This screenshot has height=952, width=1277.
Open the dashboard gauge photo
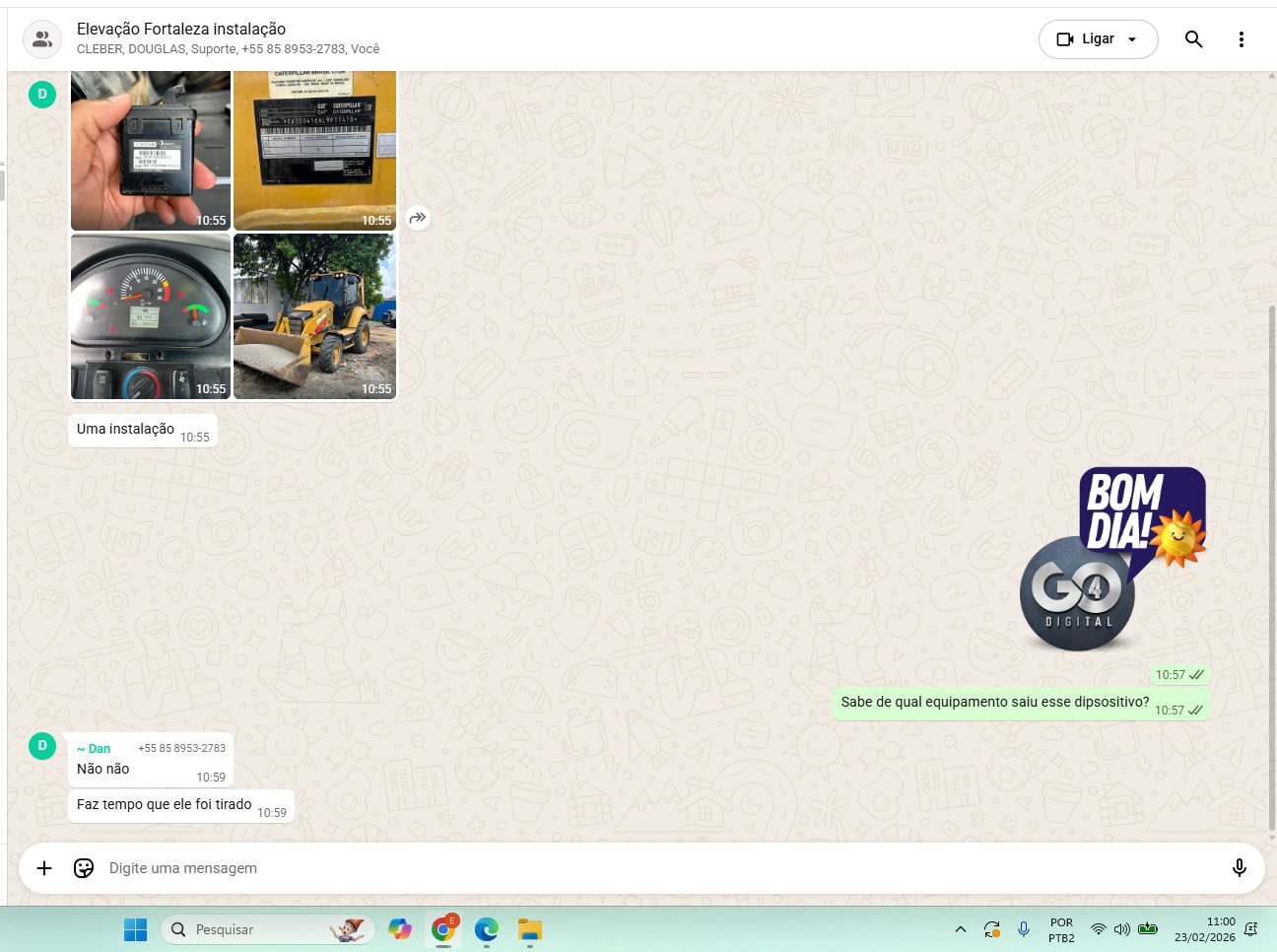150,316
